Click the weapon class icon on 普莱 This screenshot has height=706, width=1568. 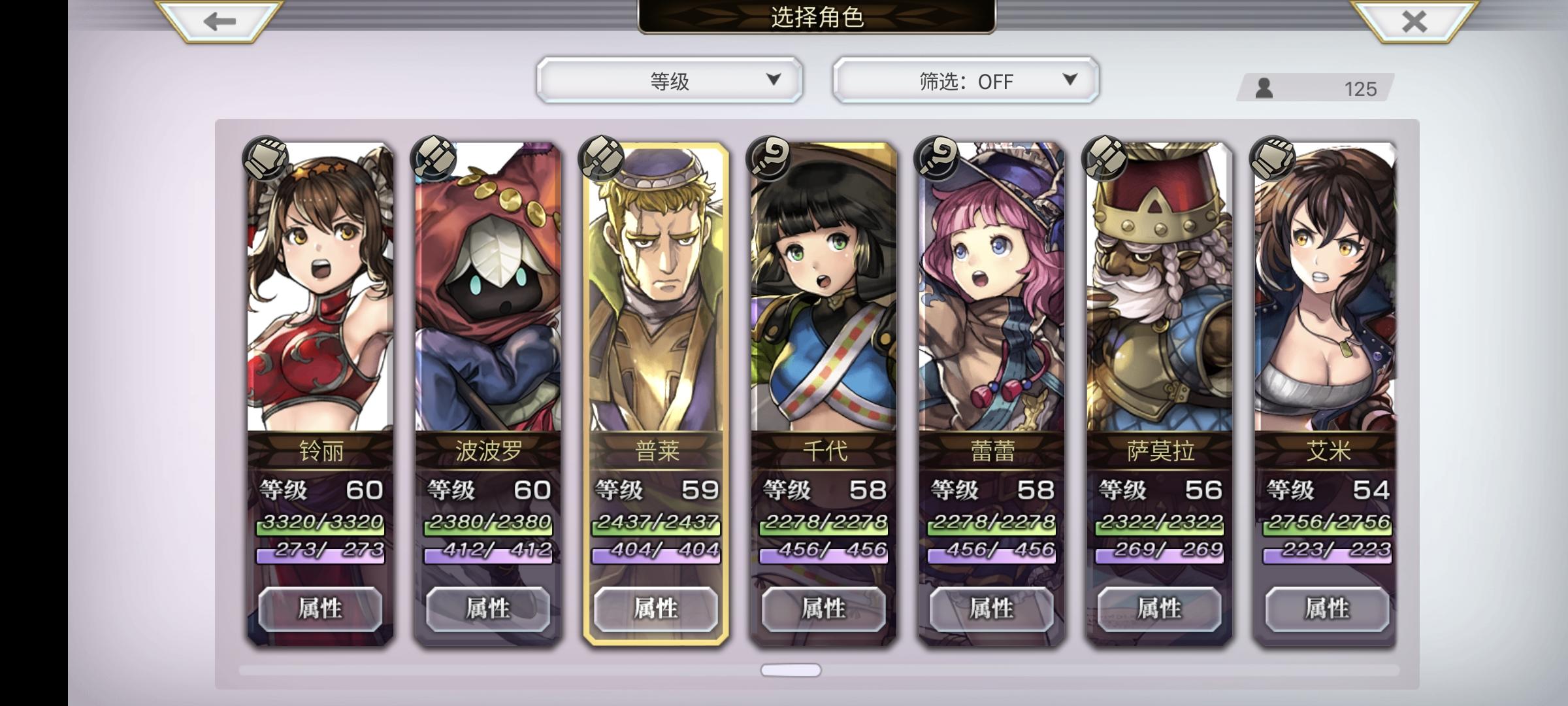pyautogui.click(x=601, y=158)
